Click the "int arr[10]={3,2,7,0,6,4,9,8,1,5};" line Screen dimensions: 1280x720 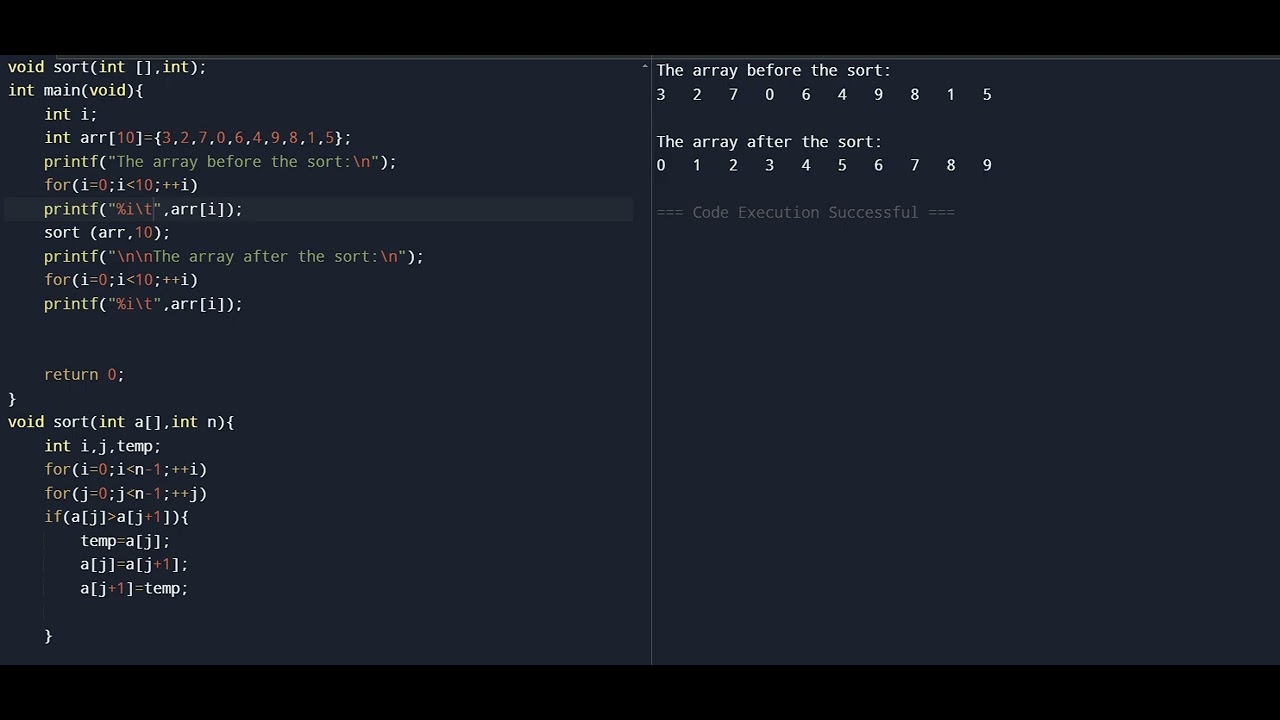pyautogui.click(x=198, y=138)
